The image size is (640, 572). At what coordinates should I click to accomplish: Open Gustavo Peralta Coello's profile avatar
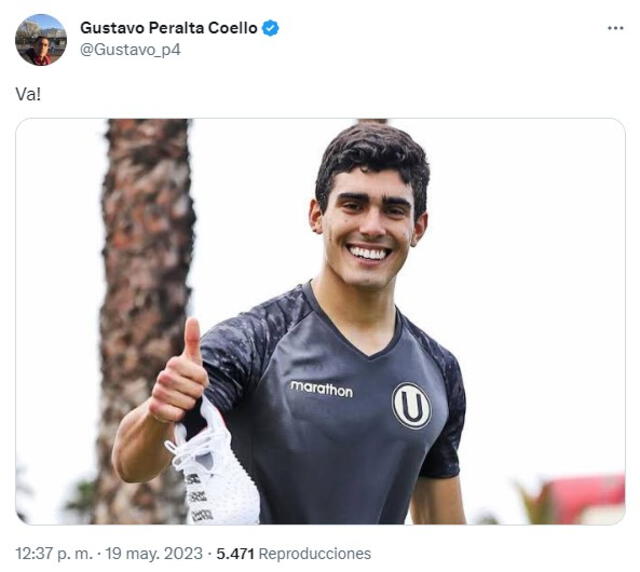[x=41, y=40]
